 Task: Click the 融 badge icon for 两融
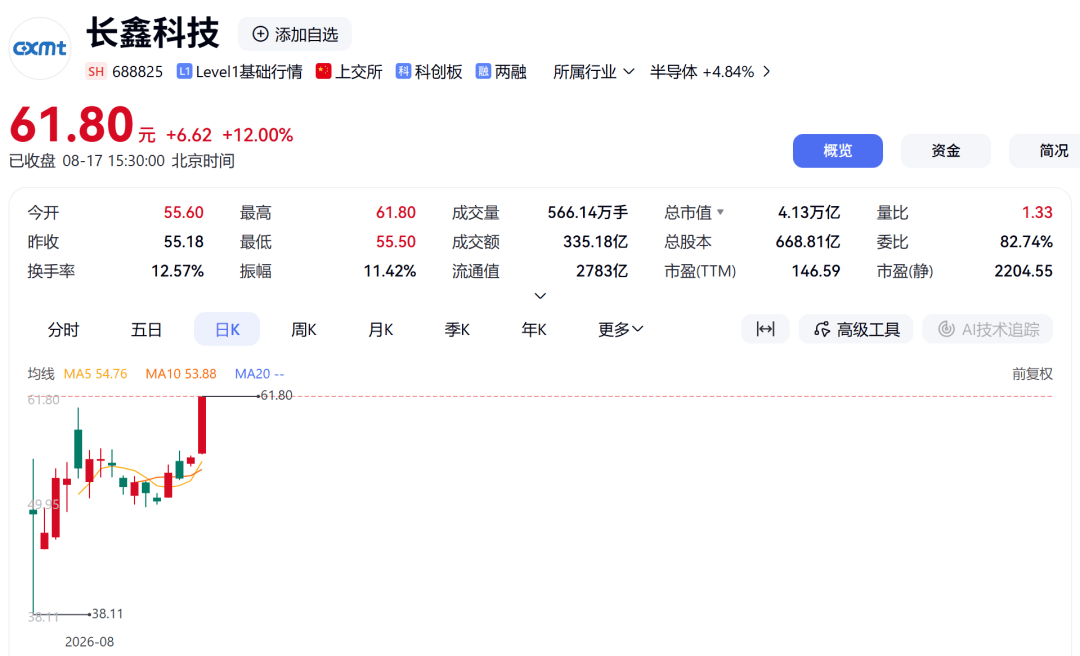point(483,71)
